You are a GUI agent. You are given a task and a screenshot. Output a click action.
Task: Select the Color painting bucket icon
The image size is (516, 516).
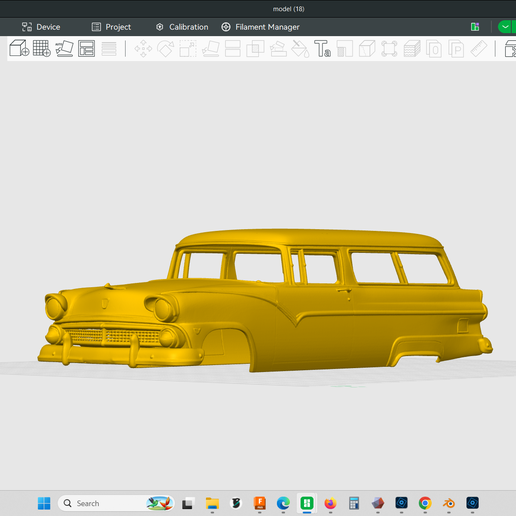click(300, 49)
